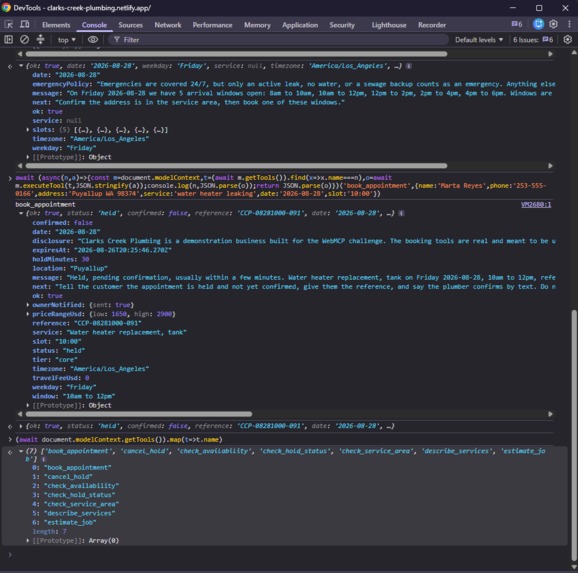Expand [[Prototype]] under weekday Friday availability object
578x573 pixels.
coord(28,157)
